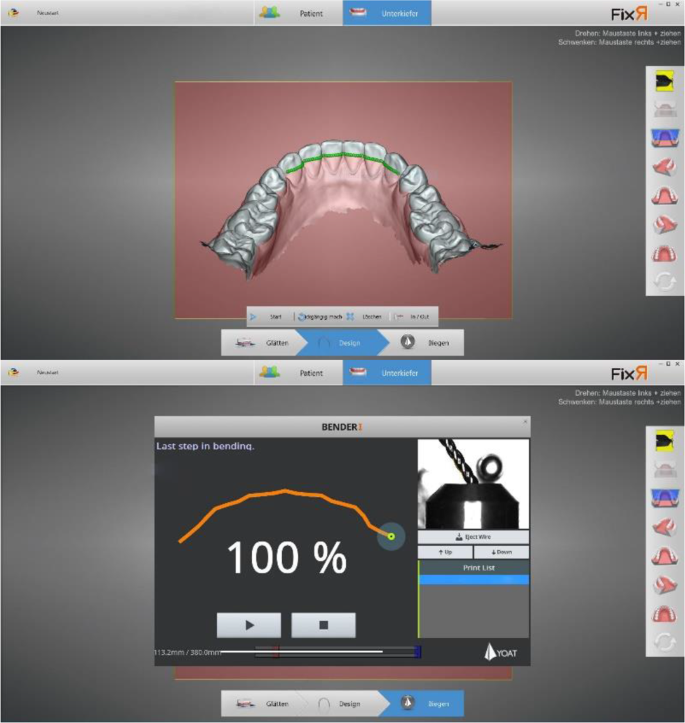
Task: Click the Eject Wire button
Action: point(473,537)
